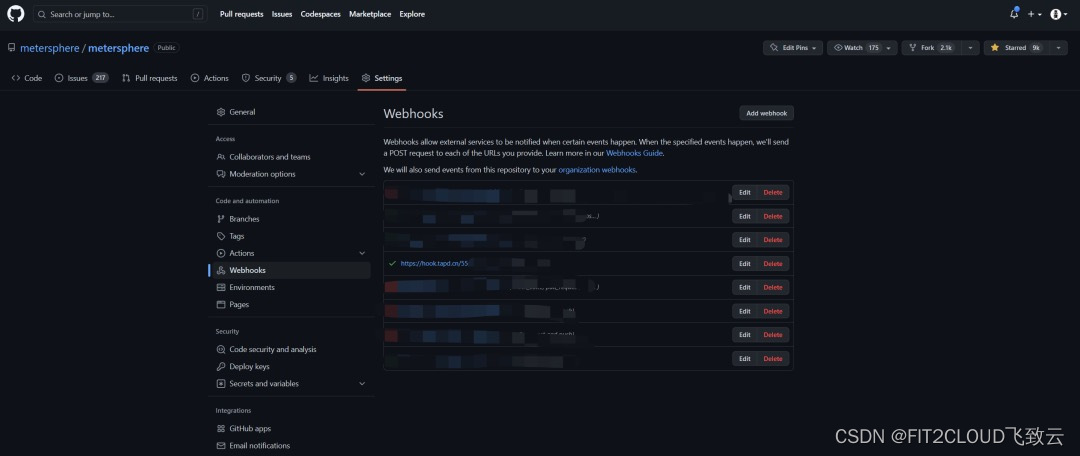Open Email notifications settings

coord(289,446)
